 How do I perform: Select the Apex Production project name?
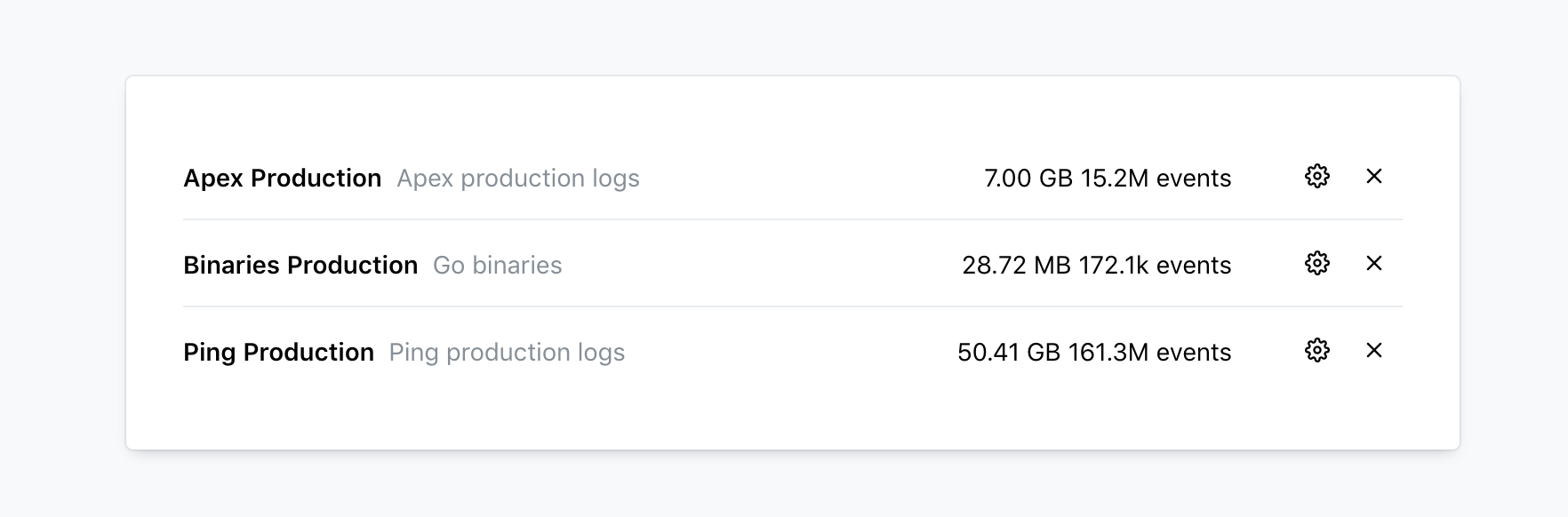click(x=283, y=178)
